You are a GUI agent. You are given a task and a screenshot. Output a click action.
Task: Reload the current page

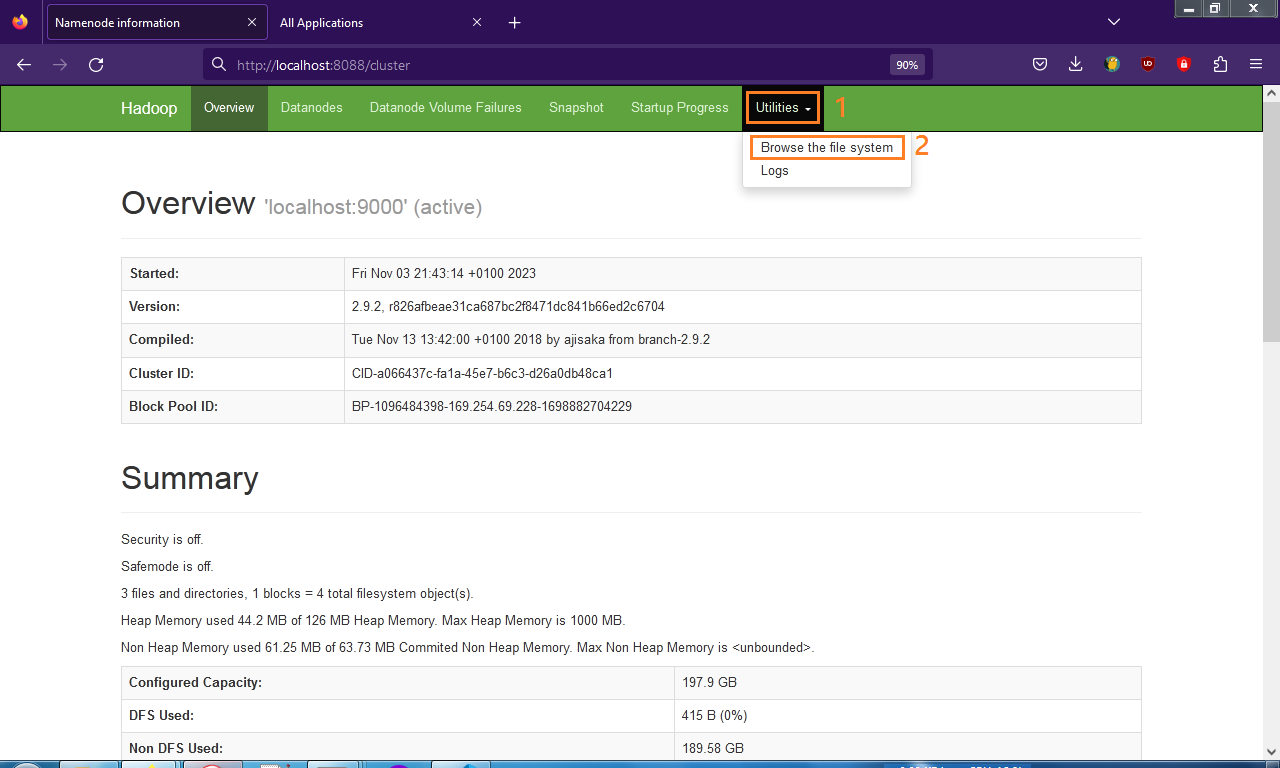click(96, 65)
